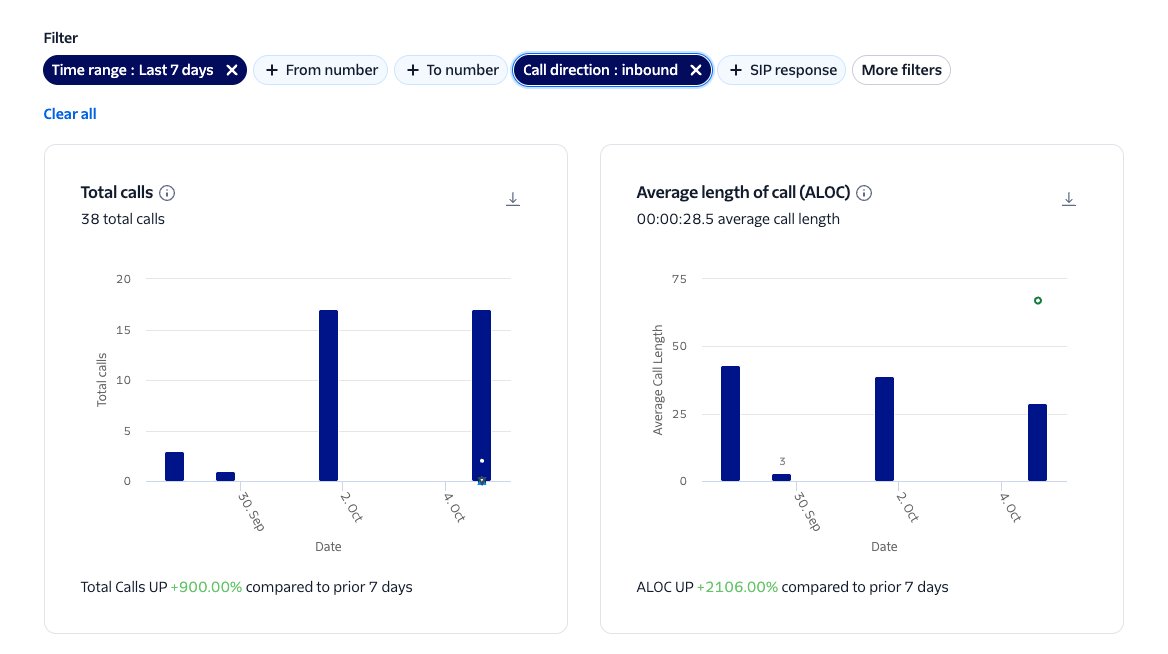1168x654 pixels.
Task: Show info for Total calls
Action: (x=167, y=193)
